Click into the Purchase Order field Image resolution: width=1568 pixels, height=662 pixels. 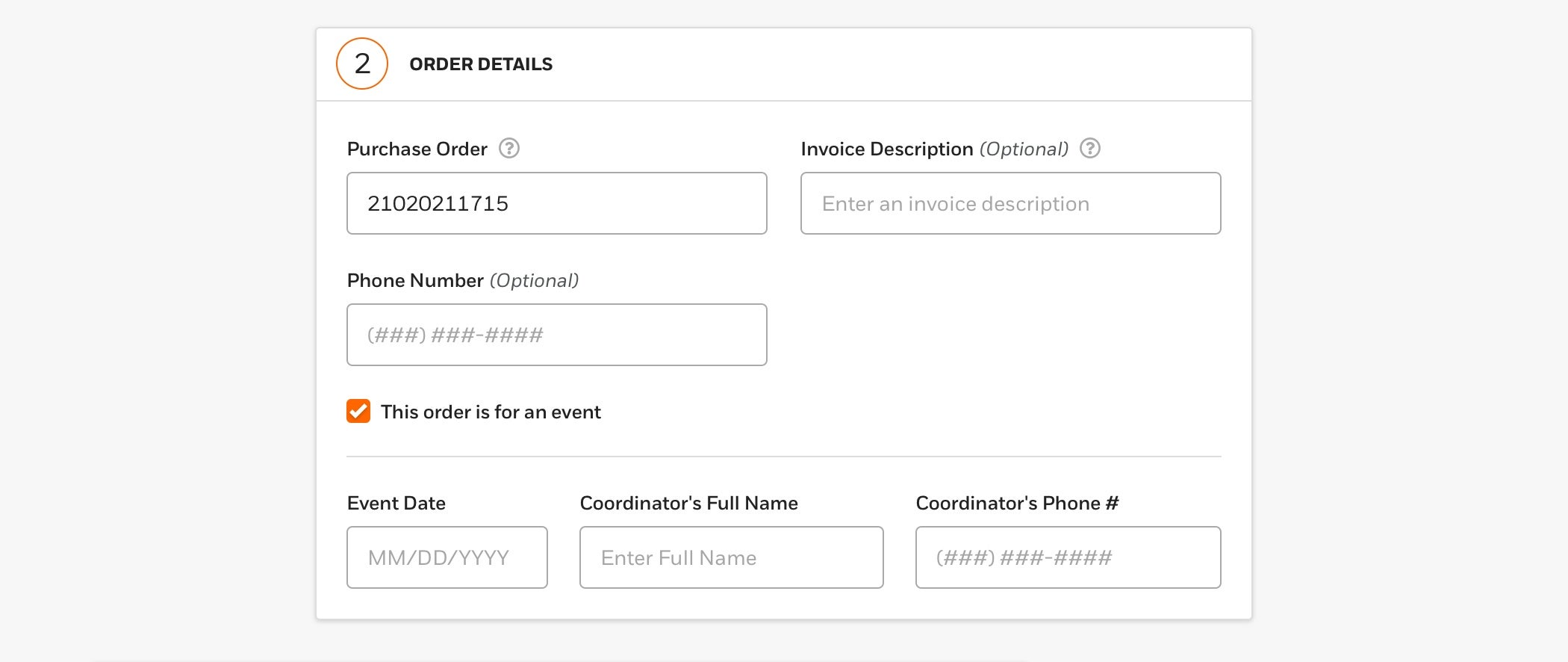(557, 203)
